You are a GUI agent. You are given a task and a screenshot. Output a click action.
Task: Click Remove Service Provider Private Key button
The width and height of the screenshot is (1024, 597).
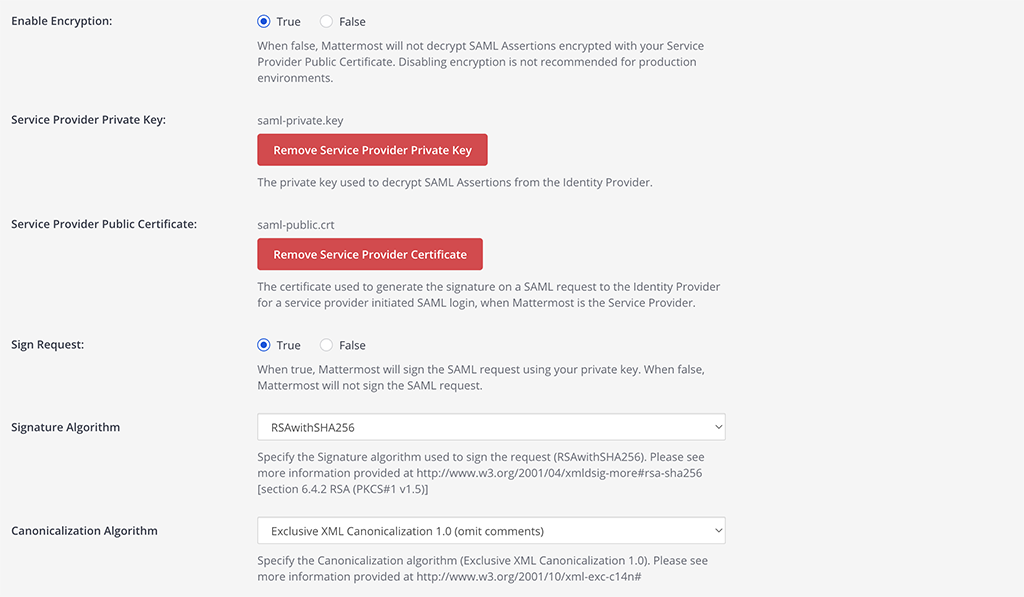(372, 150)
